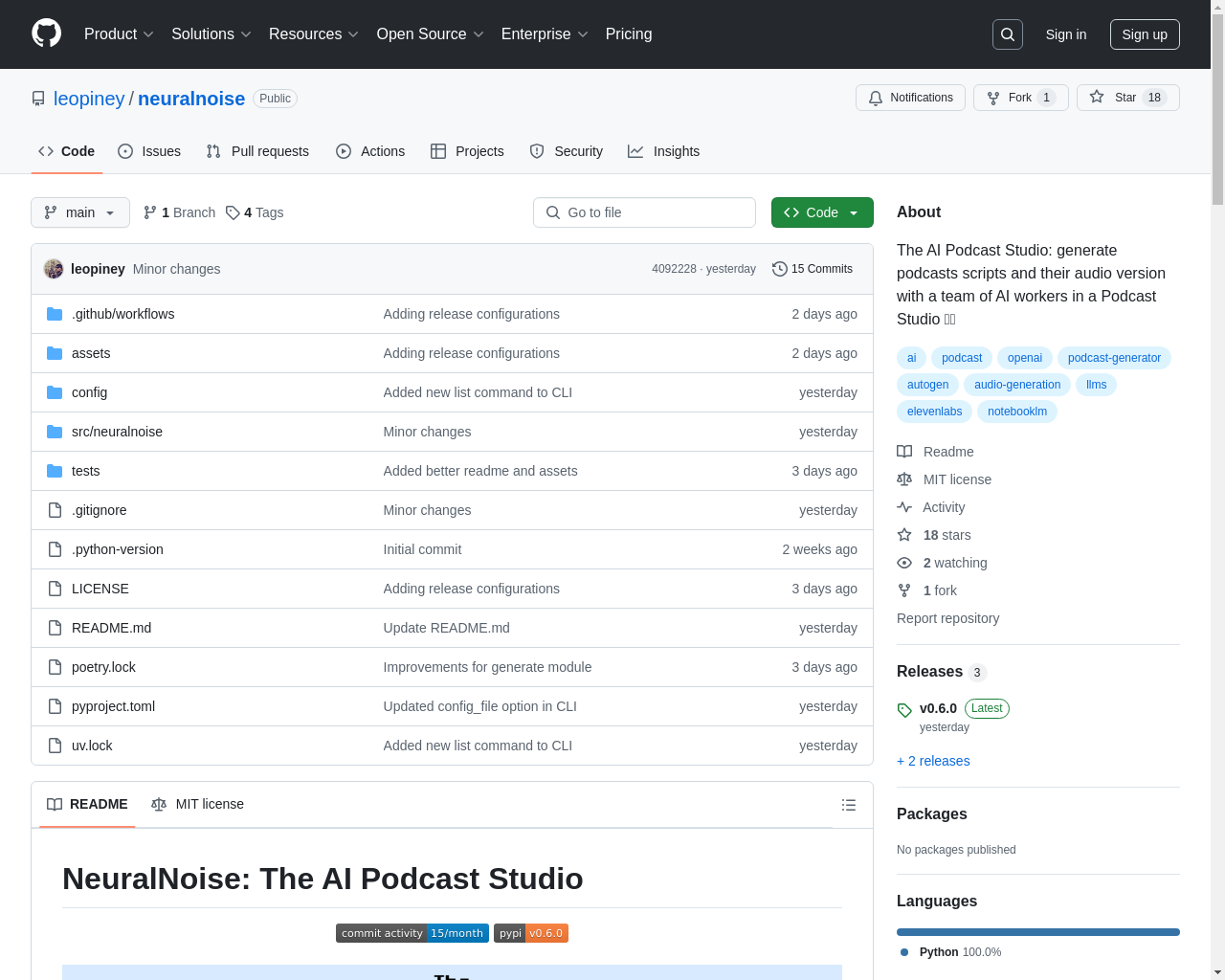
Task: Click the star icon beside 18 stars
Action: [904, 535]
